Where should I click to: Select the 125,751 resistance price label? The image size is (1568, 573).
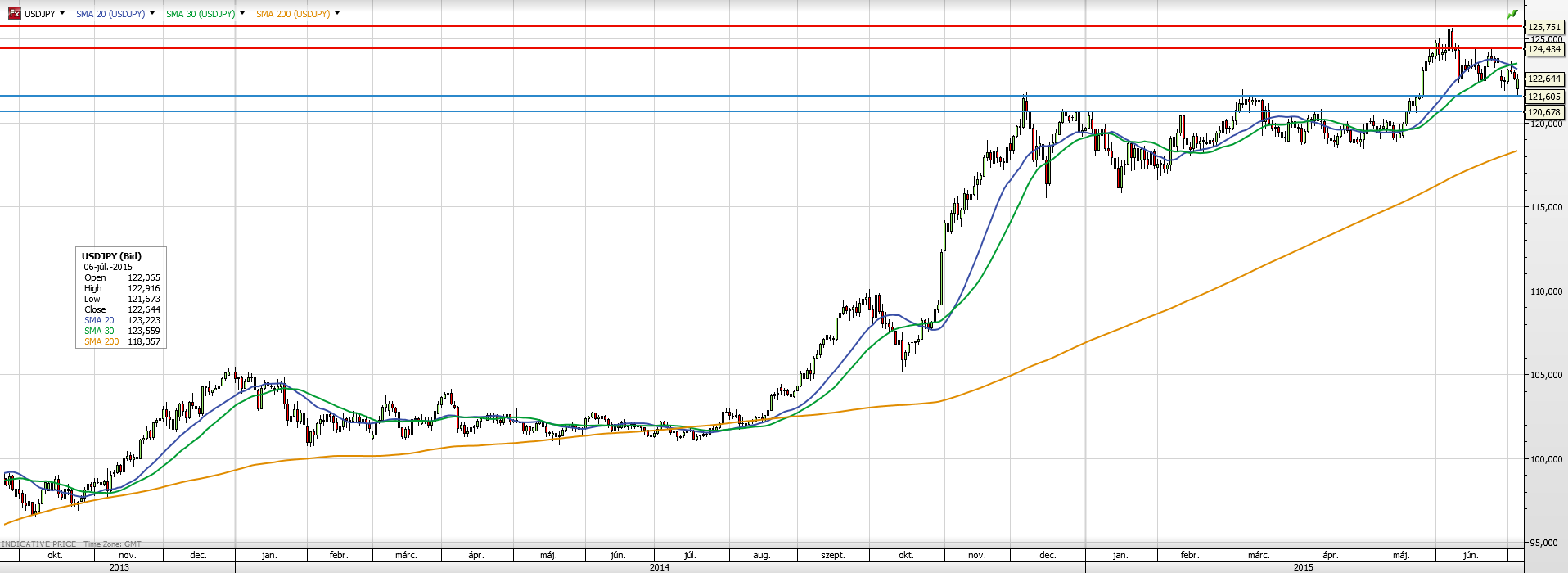(1544, 27)
